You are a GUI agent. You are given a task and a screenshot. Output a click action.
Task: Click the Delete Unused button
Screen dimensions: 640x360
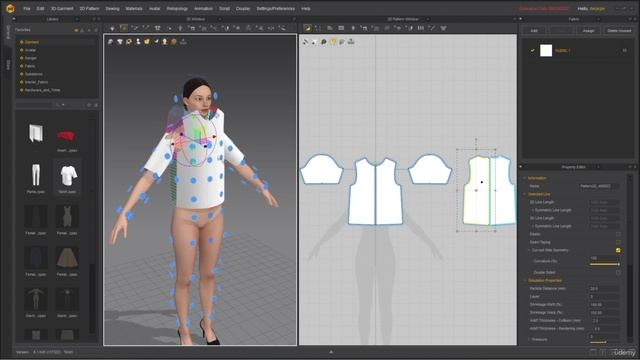pyautogui.click(x=619, y=31)
